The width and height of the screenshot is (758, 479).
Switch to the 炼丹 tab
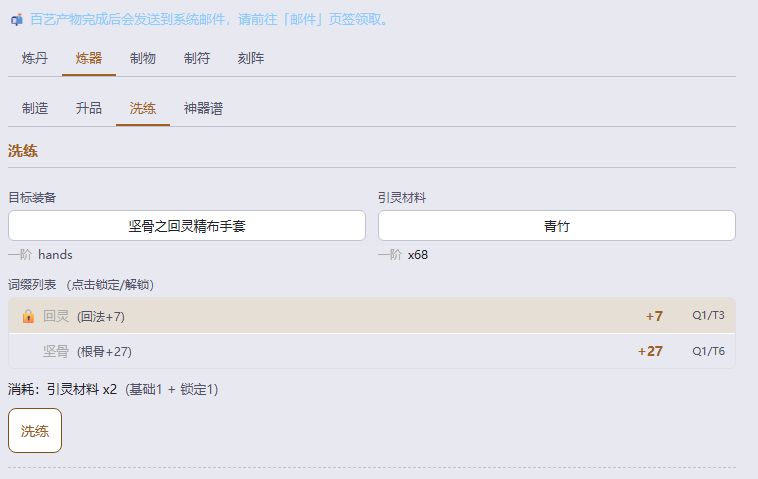tap(35, 58)
